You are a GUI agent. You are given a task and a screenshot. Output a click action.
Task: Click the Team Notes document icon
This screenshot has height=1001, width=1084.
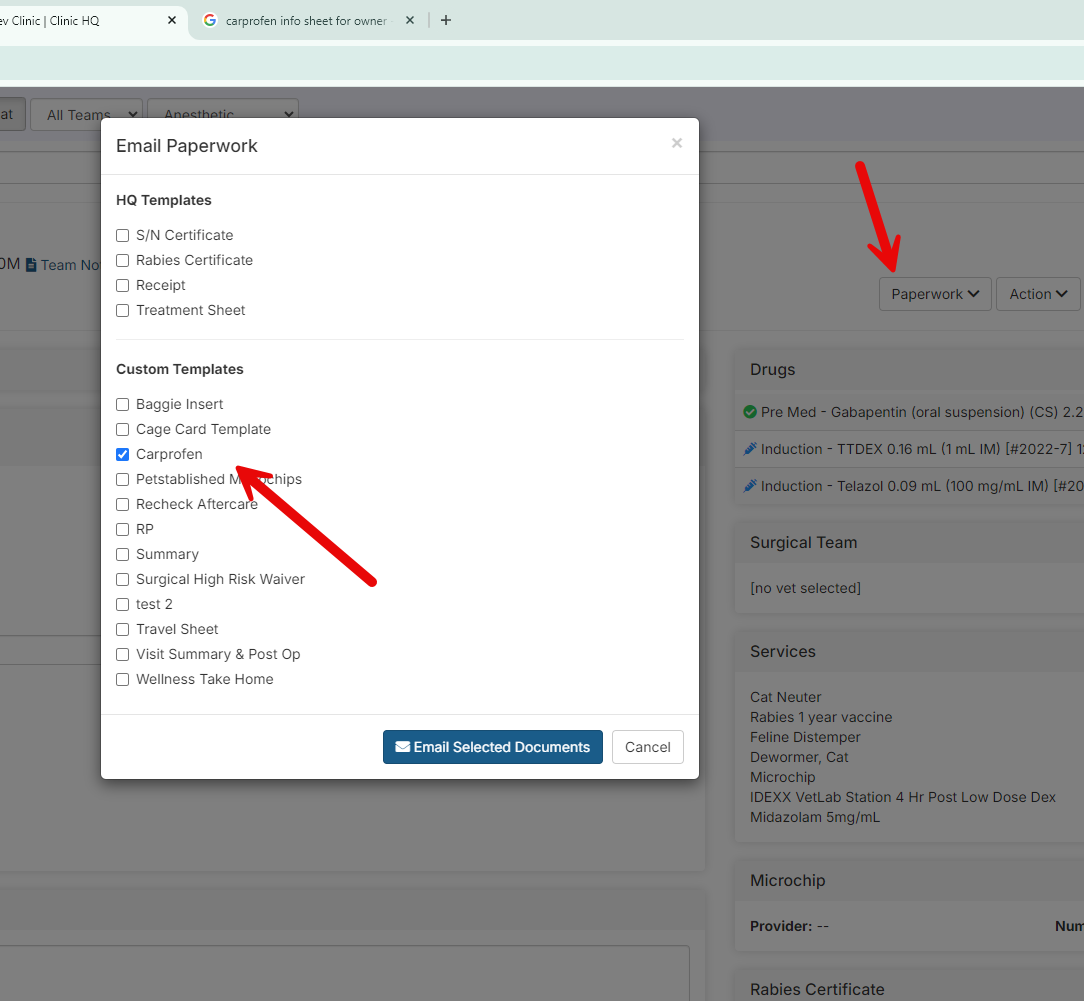tap(31, 265)
